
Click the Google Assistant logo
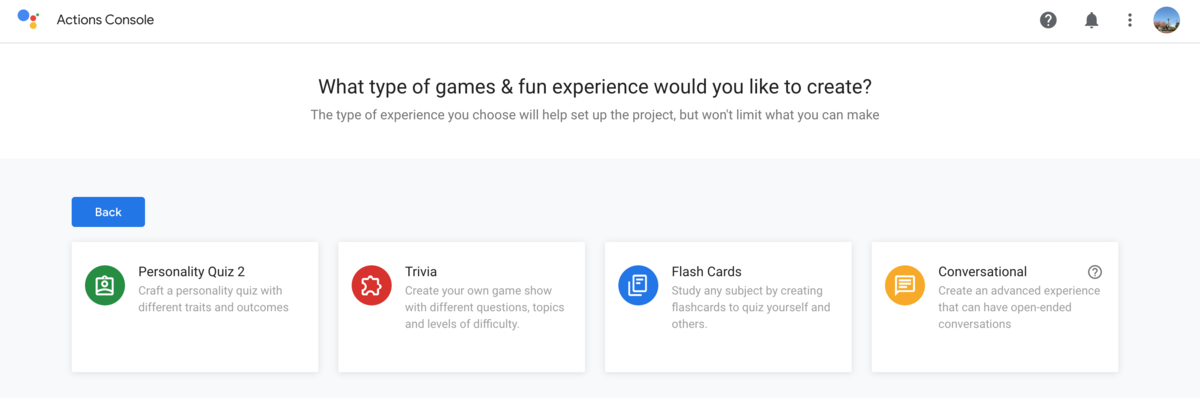[x=28, y=19]
